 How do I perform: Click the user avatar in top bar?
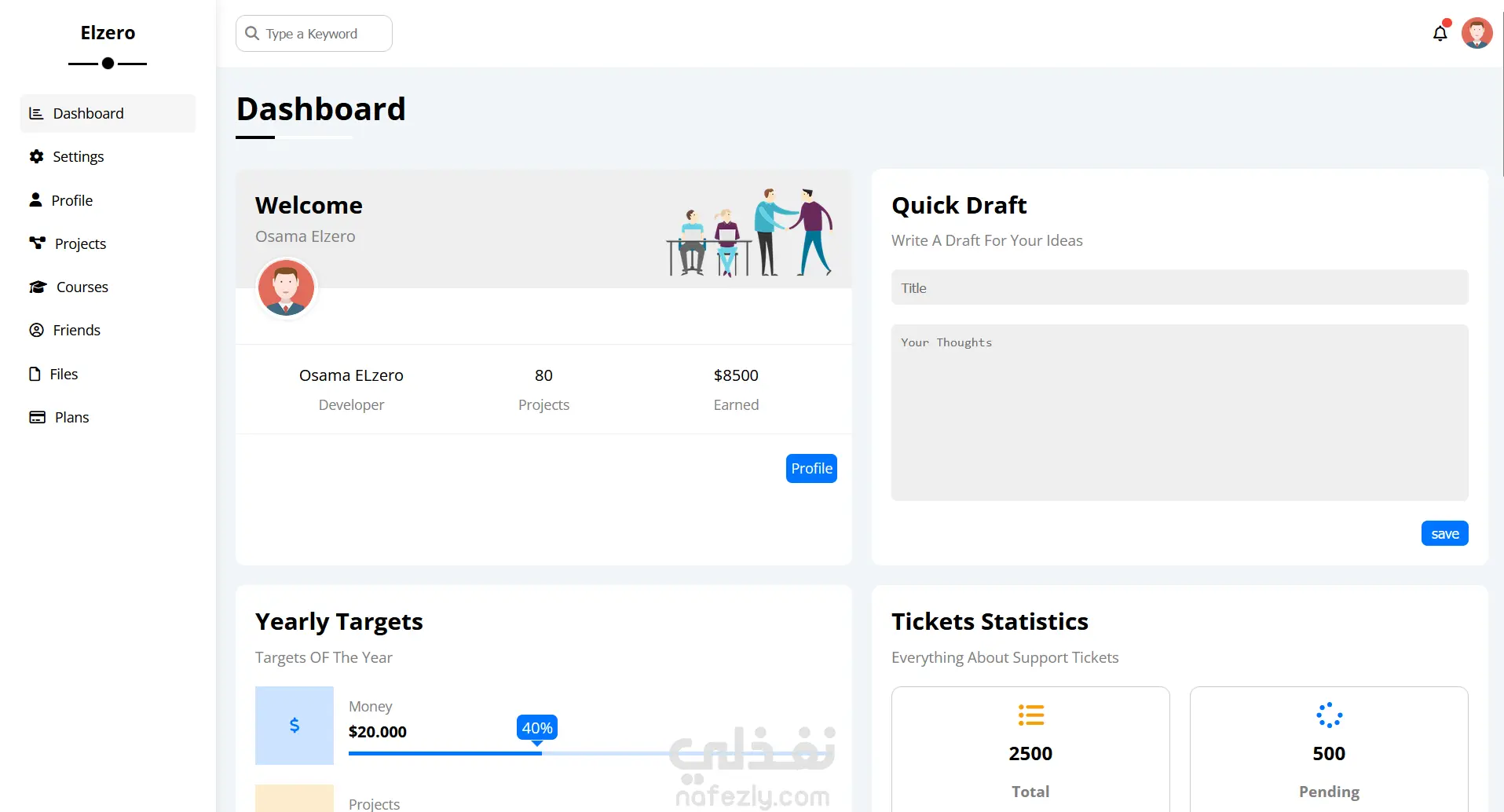click(1477, 33)
